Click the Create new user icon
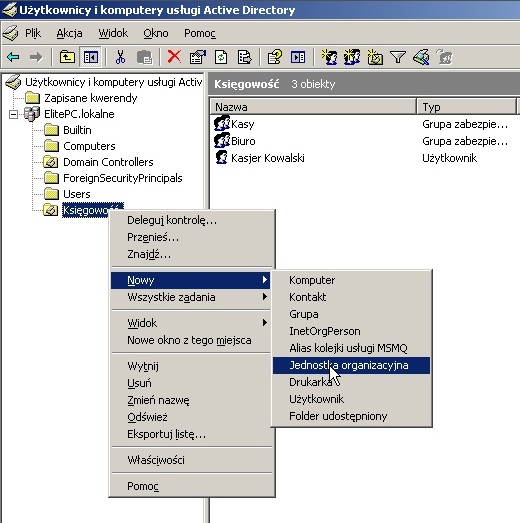Screen dimensions: 520x523 click(x=329, y=57)
